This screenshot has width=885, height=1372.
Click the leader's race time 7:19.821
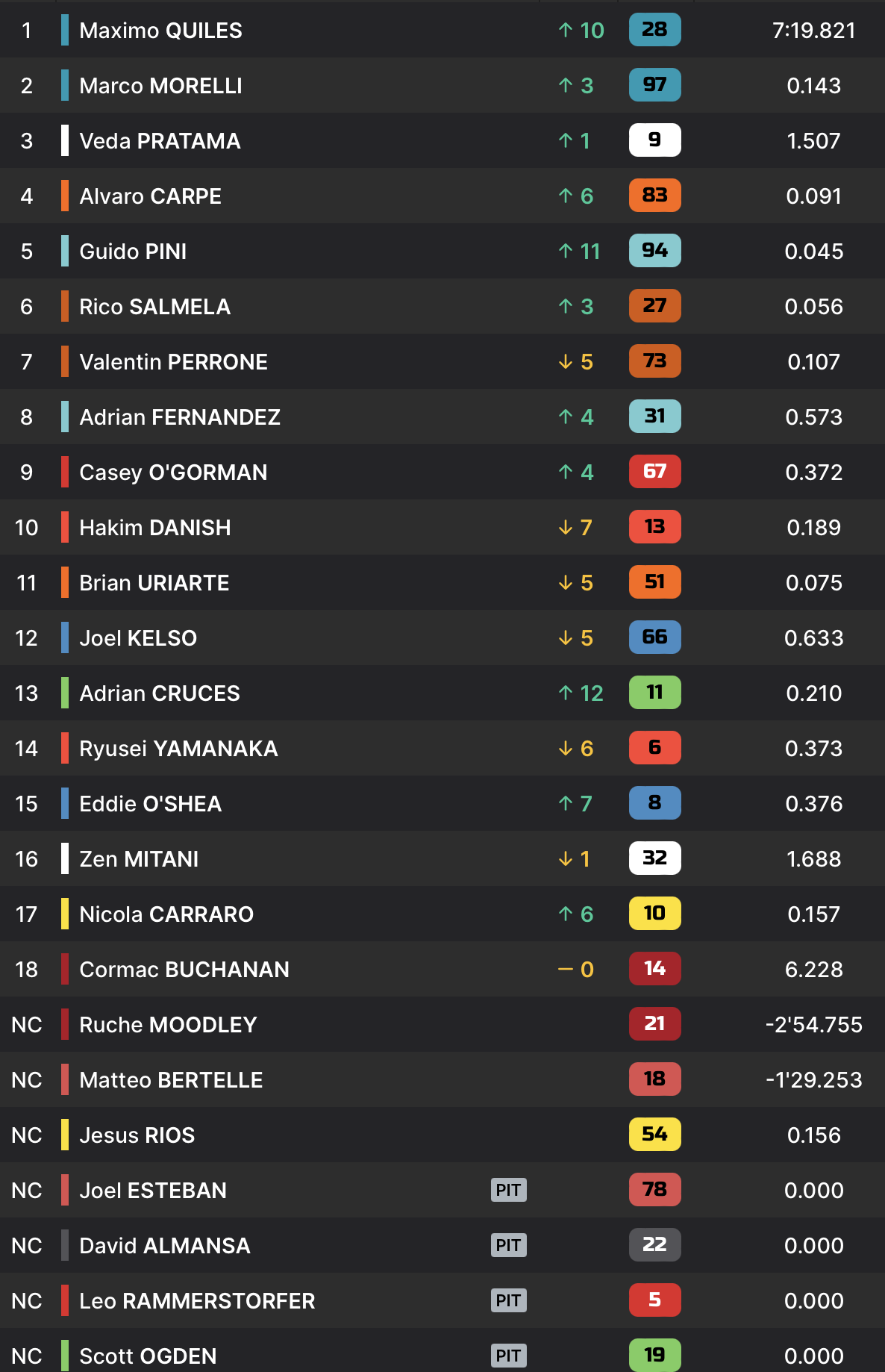(813, 31)
